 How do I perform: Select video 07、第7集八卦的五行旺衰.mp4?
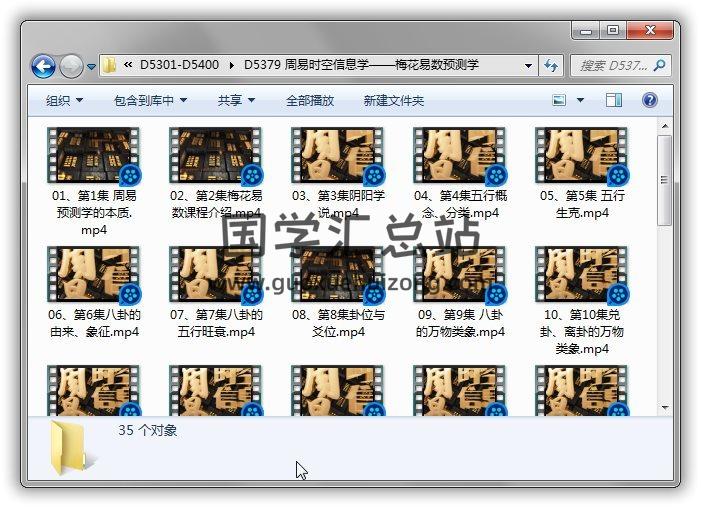click(x=216, y=292)
